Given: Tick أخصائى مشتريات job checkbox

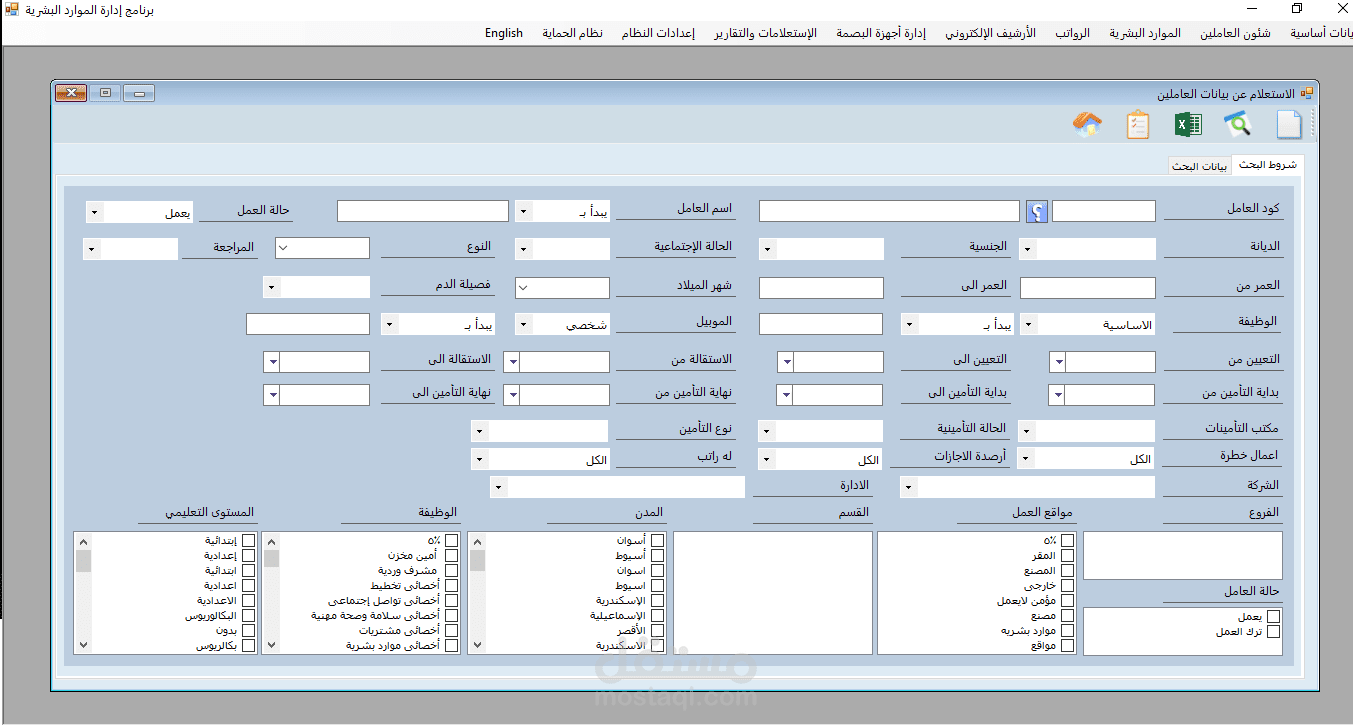Looking at the screenshot, I should click(x=451, y=631).
